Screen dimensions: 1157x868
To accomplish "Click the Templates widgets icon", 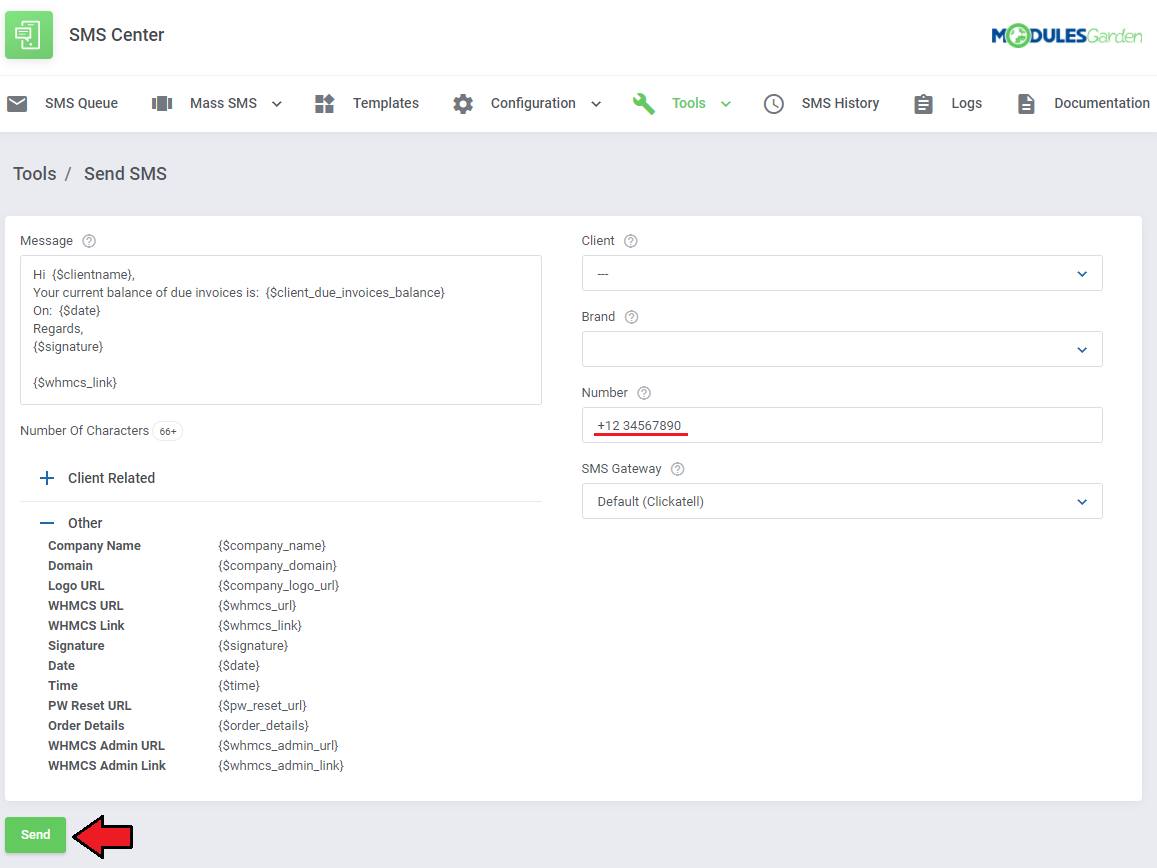I will tap(325, 103).
